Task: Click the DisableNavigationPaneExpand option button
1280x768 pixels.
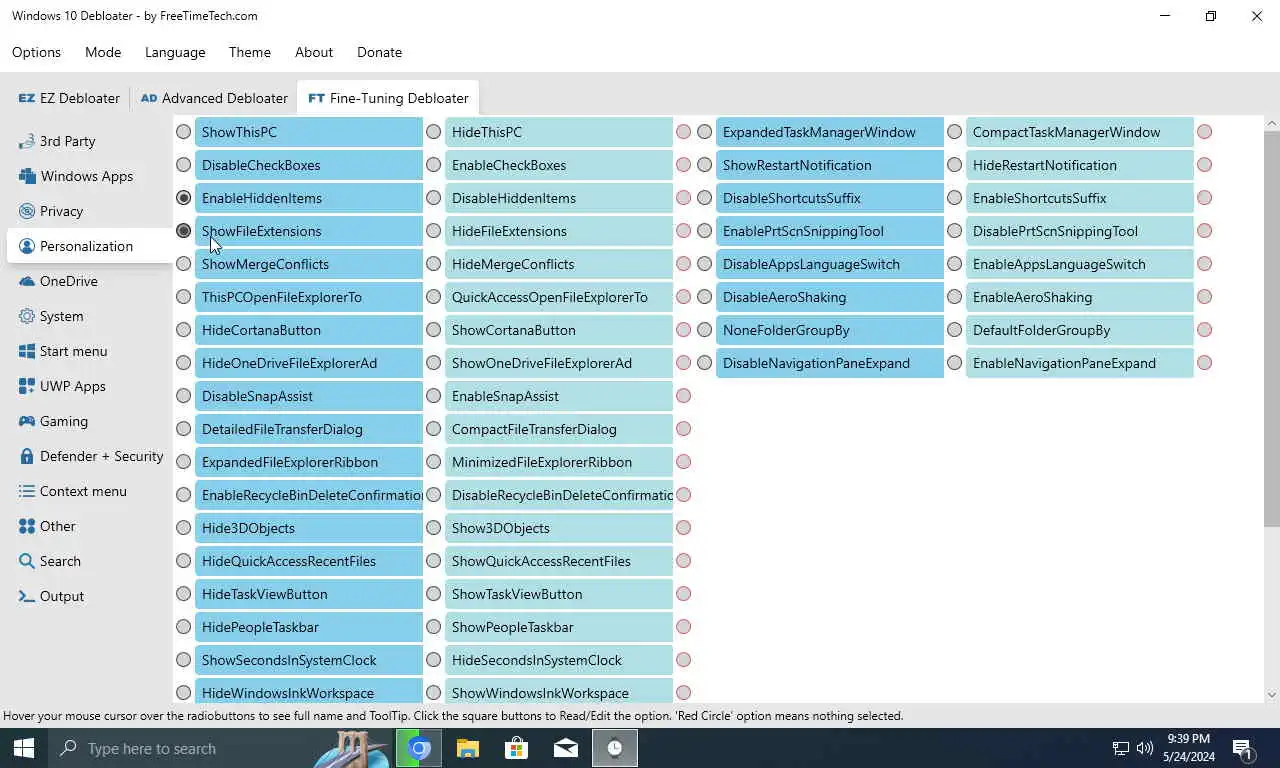Action: [x=830, y=363]
